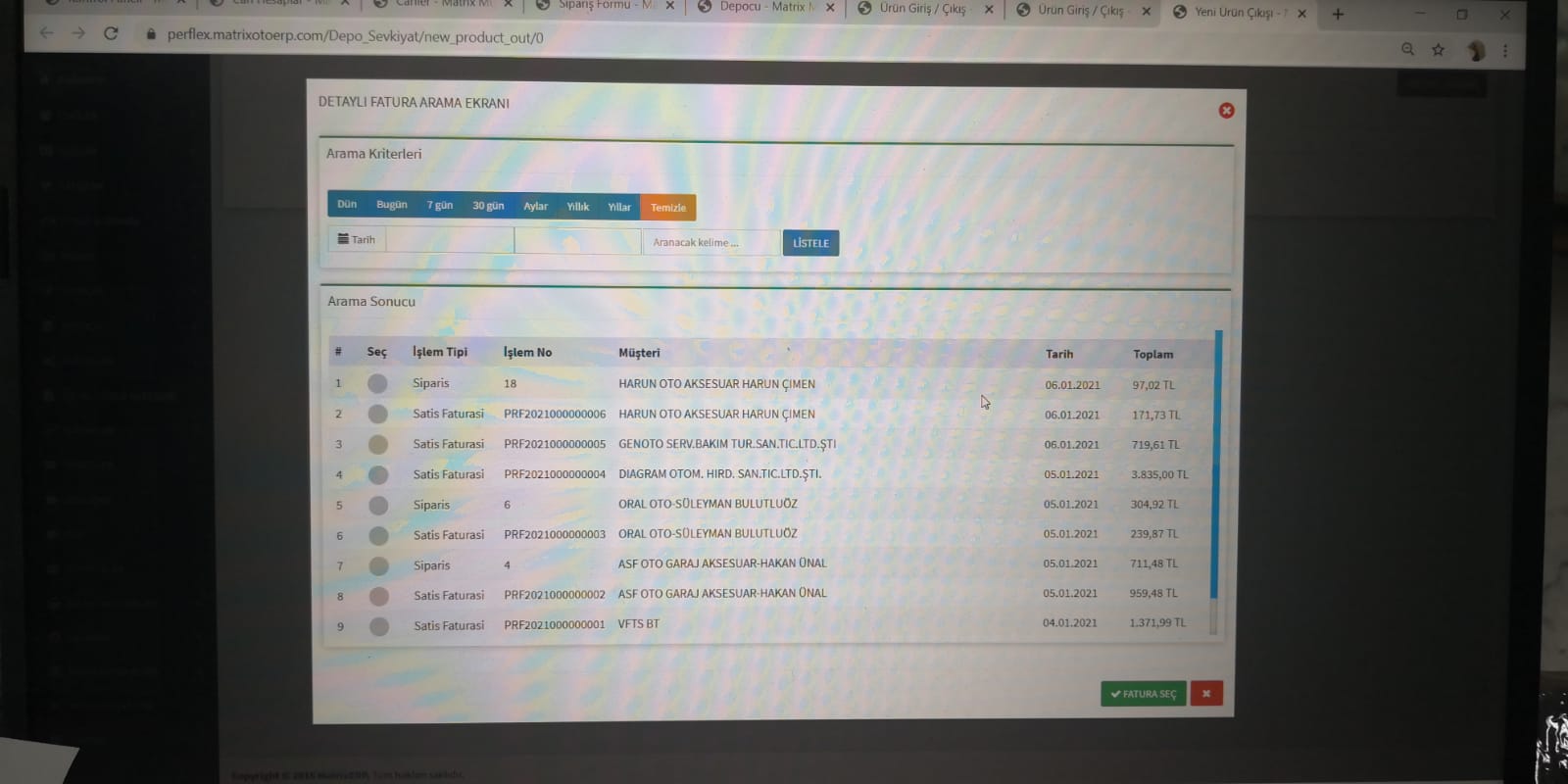This screenshot has width=1568, height=784.
Task: Click the LİSTELE button
Action: pos(810,243)
